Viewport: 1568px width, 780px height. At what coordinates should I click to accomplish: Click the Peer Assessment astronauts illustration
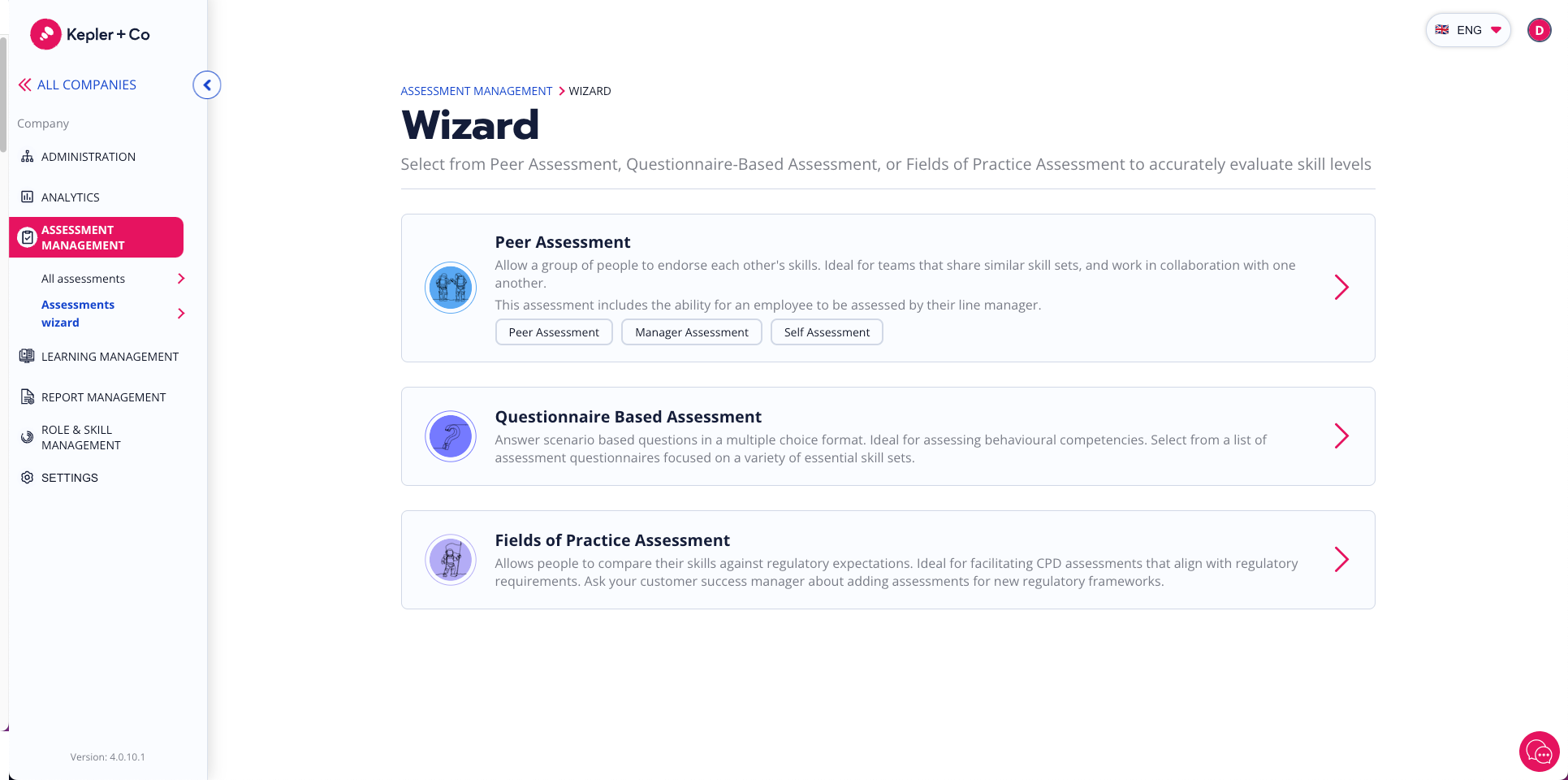[451, 288]
